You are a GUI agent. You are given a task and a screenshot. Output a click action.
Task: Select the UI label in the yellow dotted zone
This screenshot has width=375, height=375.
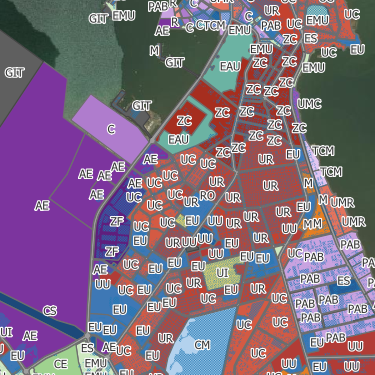pyautogui.click(x=222, y=273)
